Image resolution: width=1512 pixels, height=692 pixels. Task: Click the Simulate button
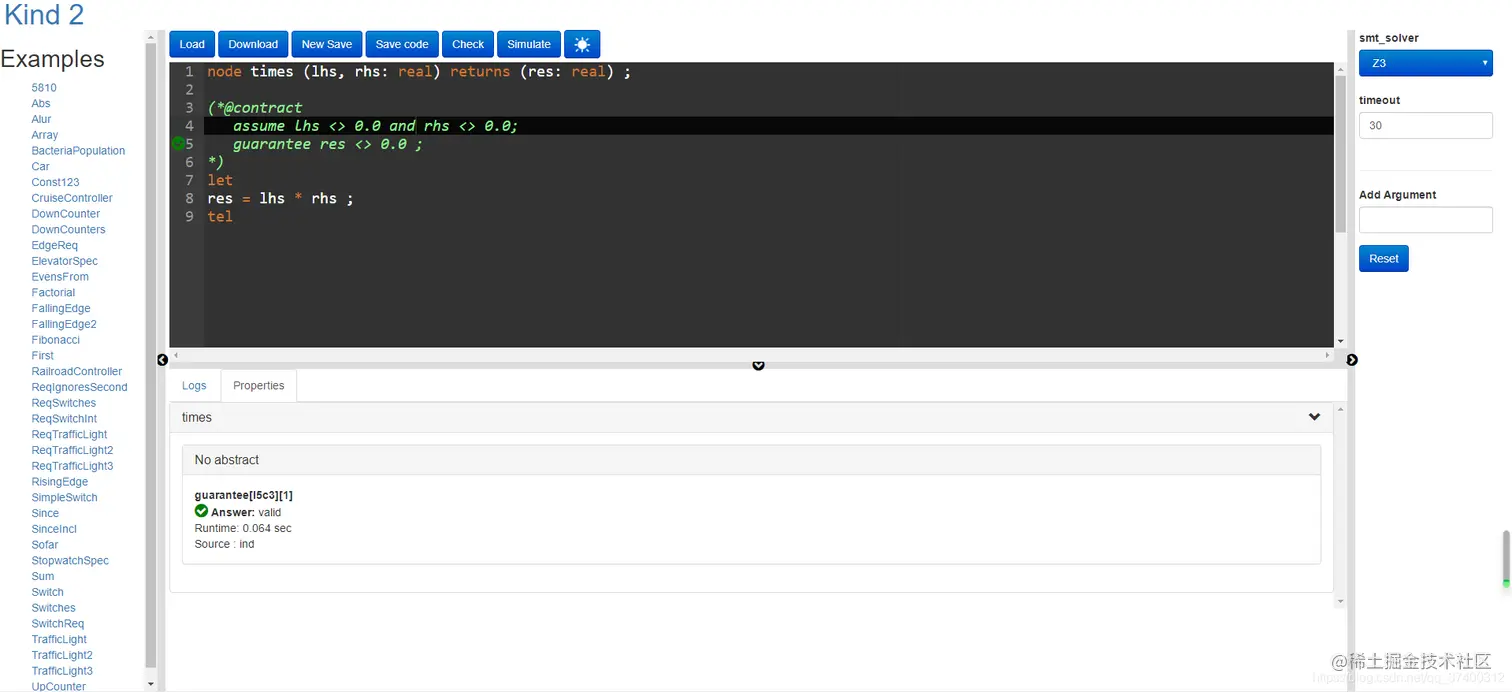point(529,44)
